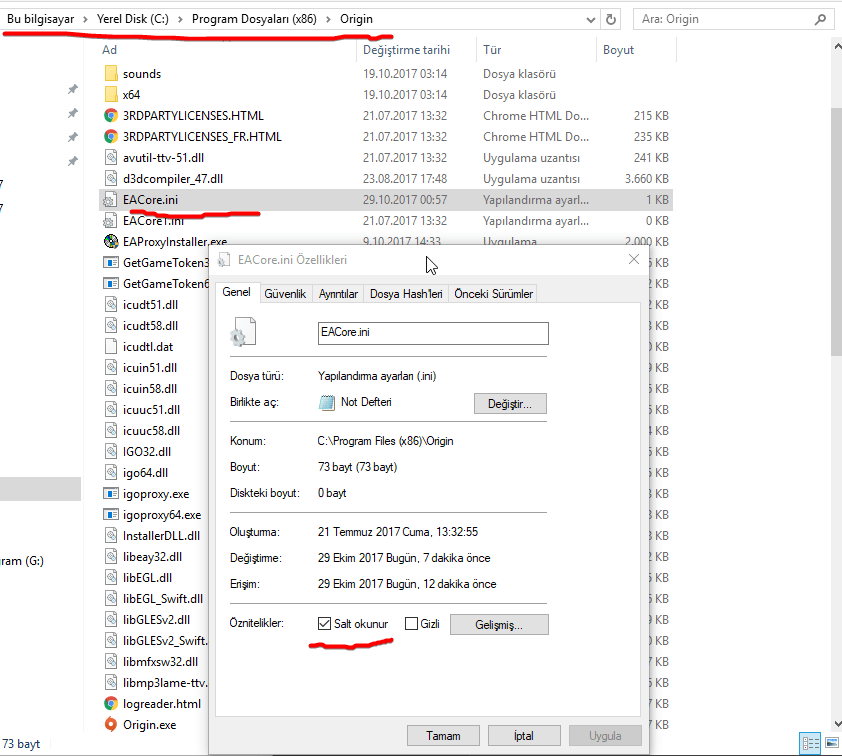
Task: Select the 3RDPARTYLICENSES_FR.HTML Chrome icon
Action: point(111,136)
